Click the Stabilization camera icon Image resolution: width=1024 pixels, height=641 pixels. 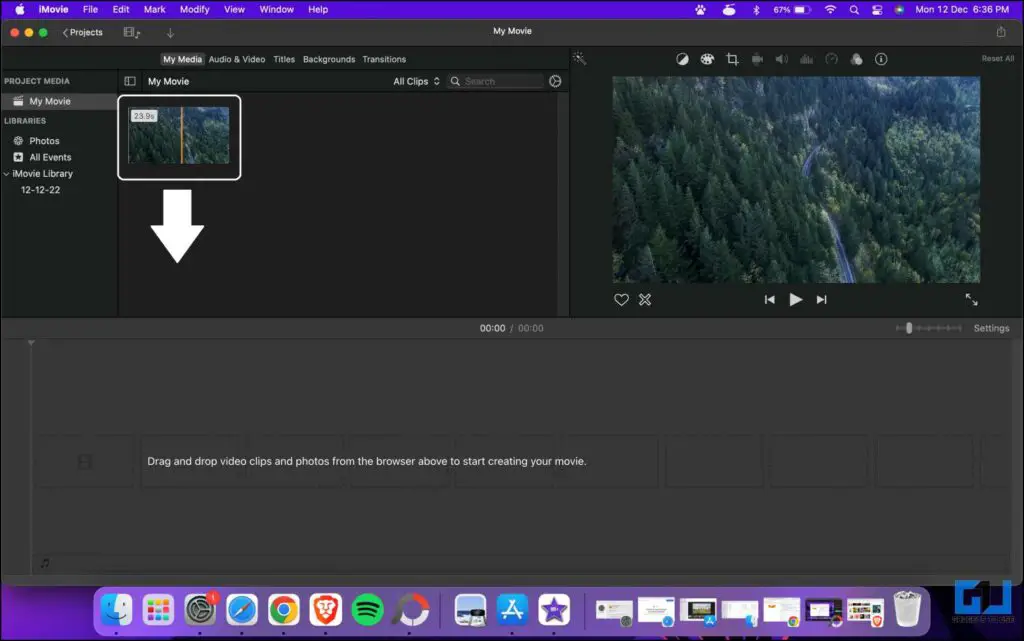click(x=757, y=59)
